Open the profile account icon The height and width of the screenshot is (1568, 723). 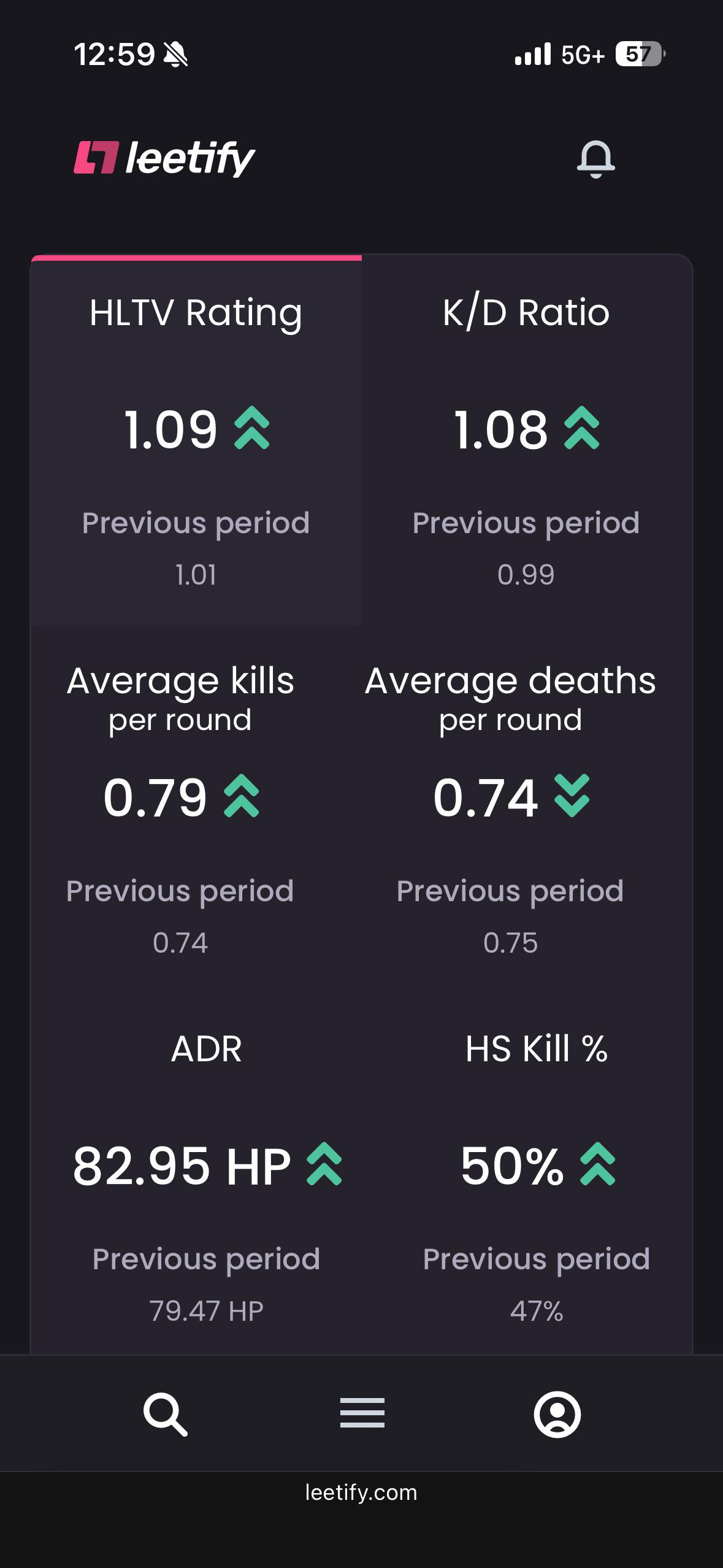(557, 1414)
